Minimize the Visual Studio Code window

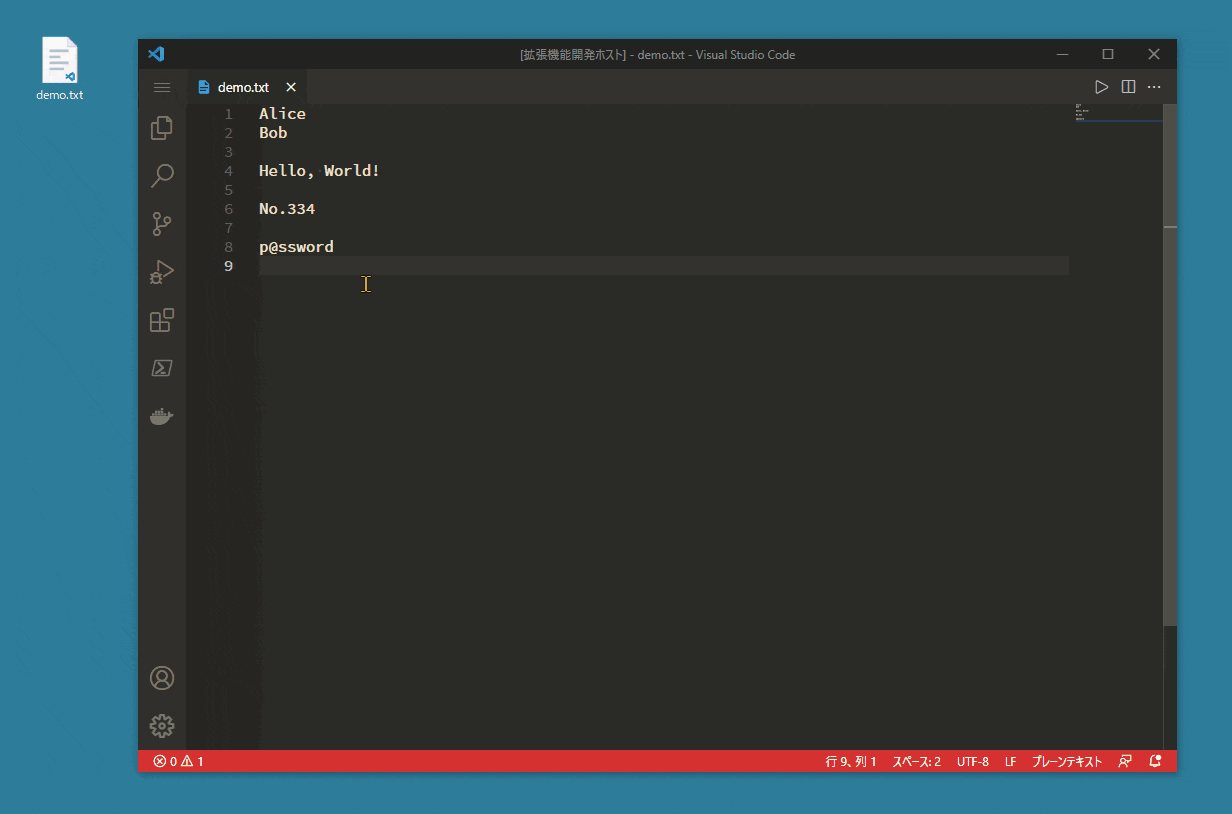coord(1062,54)
